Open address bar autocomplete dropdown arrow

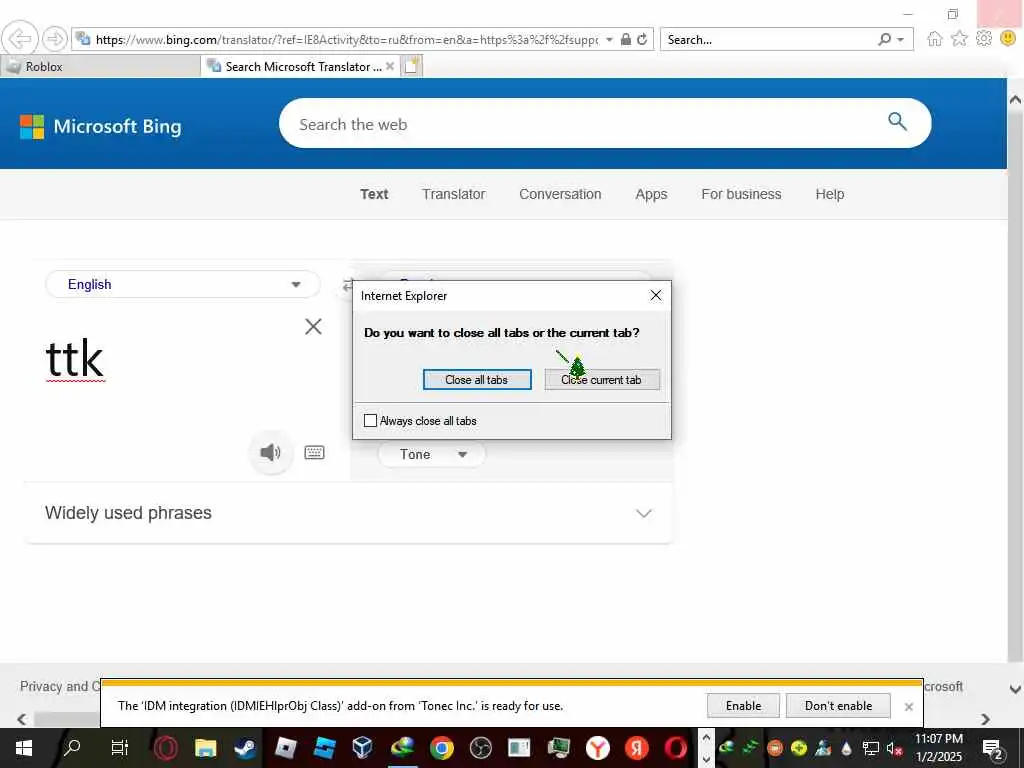click(609, 39)
